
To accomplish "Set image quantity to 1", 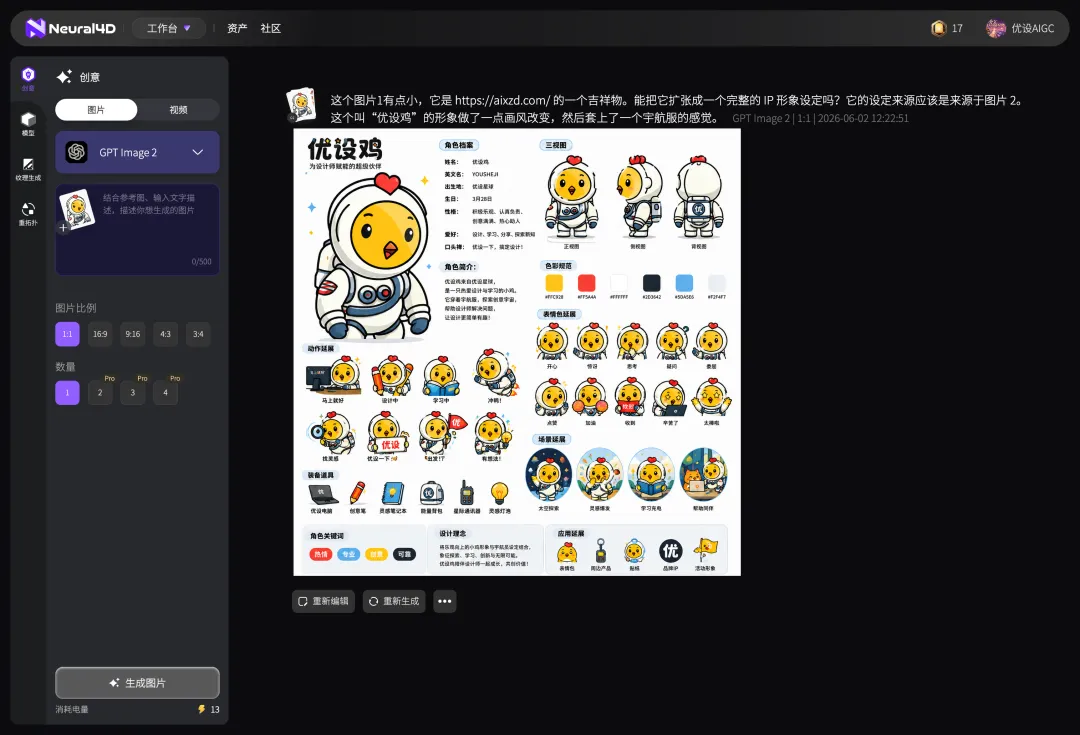I will pos(68,393).
